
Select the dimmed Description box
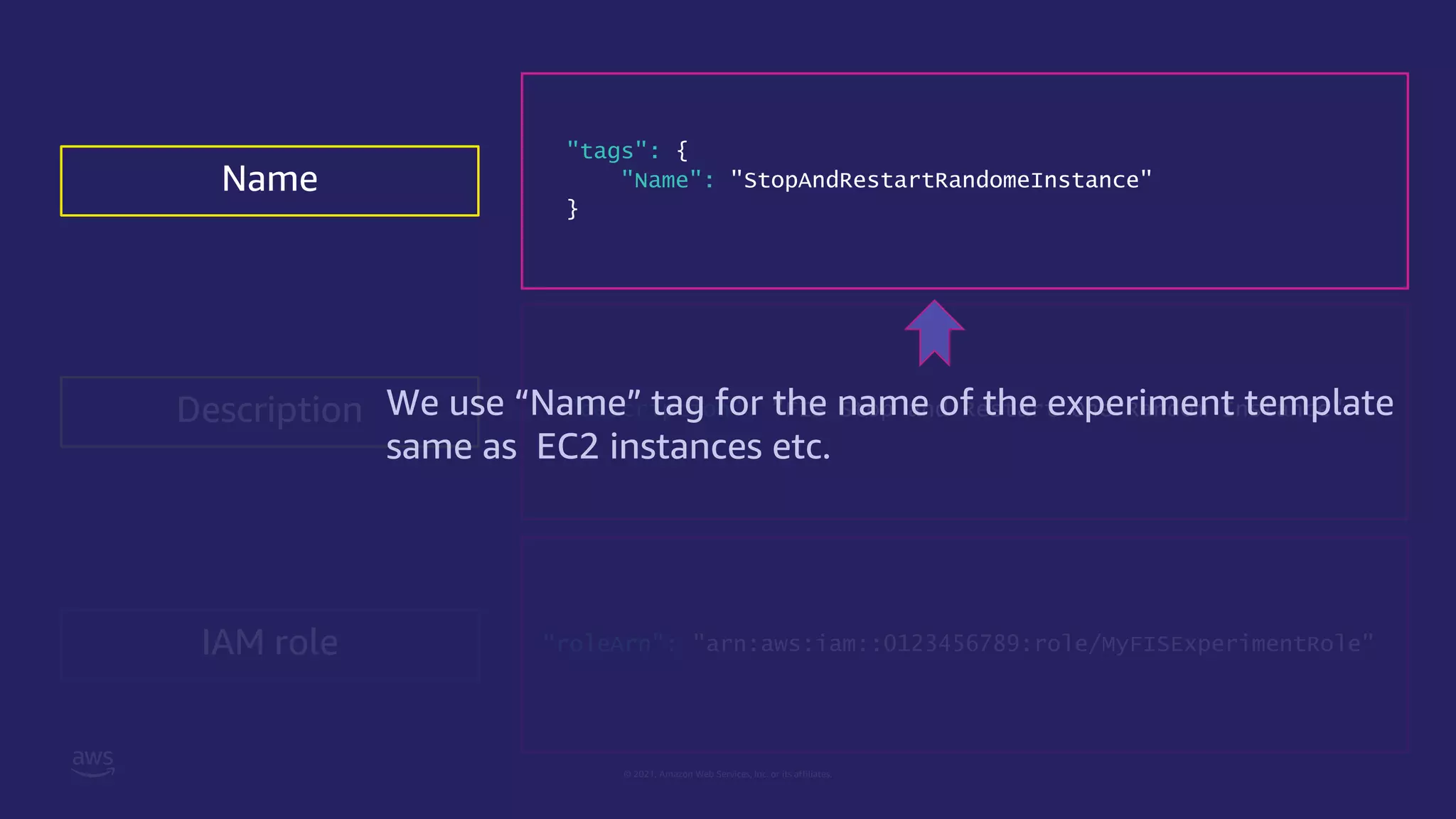tap(269, 412)
